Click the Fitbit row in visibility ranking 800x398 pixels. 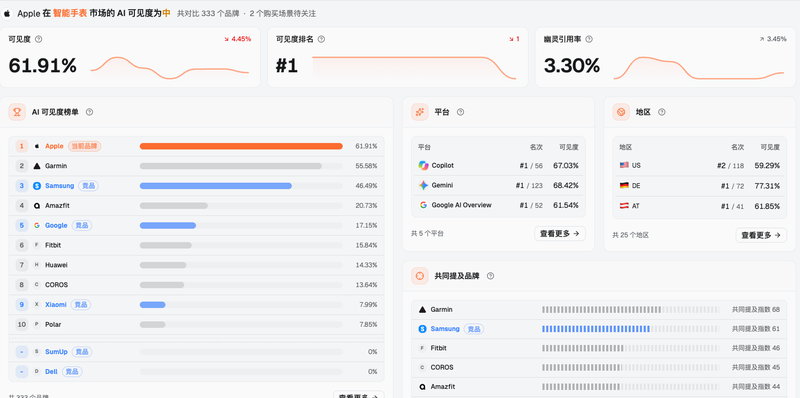[196, 245]
